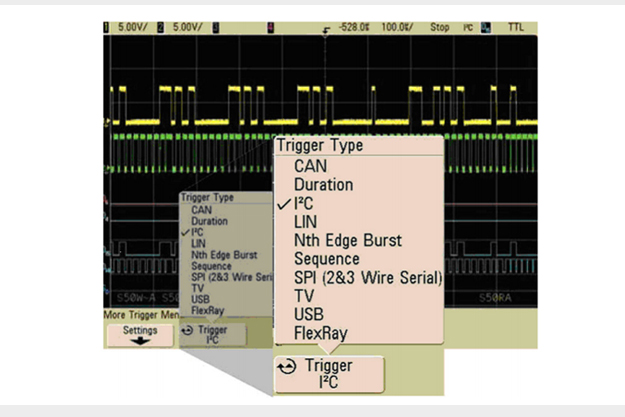
Task: Select the checked I²C option in enlarged menu
Action: [304, 203]
